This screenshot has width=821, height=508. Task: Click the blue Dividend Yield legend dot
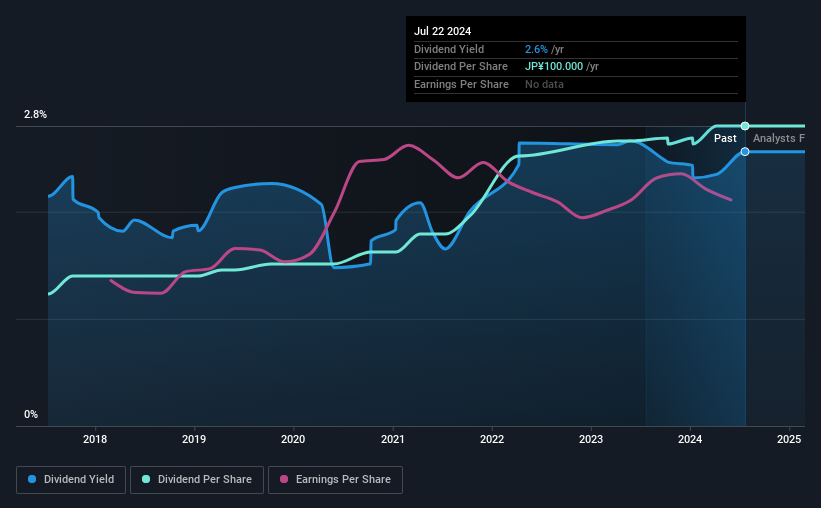coord(32,479)
